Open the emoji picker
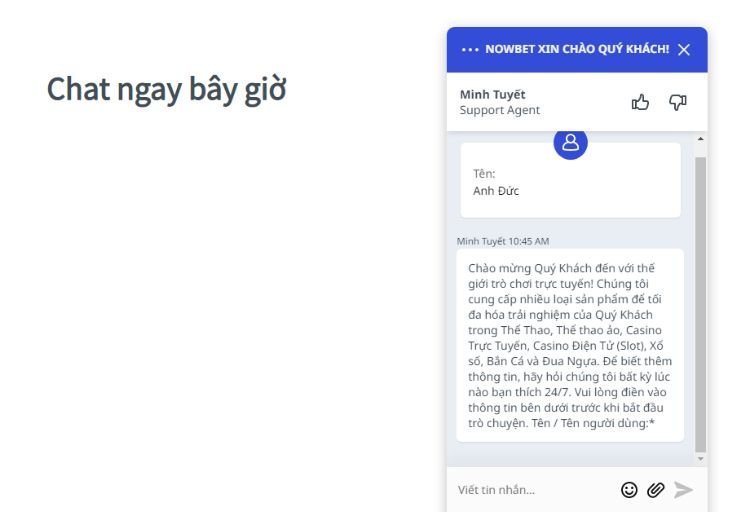 [x=629, y=489]
